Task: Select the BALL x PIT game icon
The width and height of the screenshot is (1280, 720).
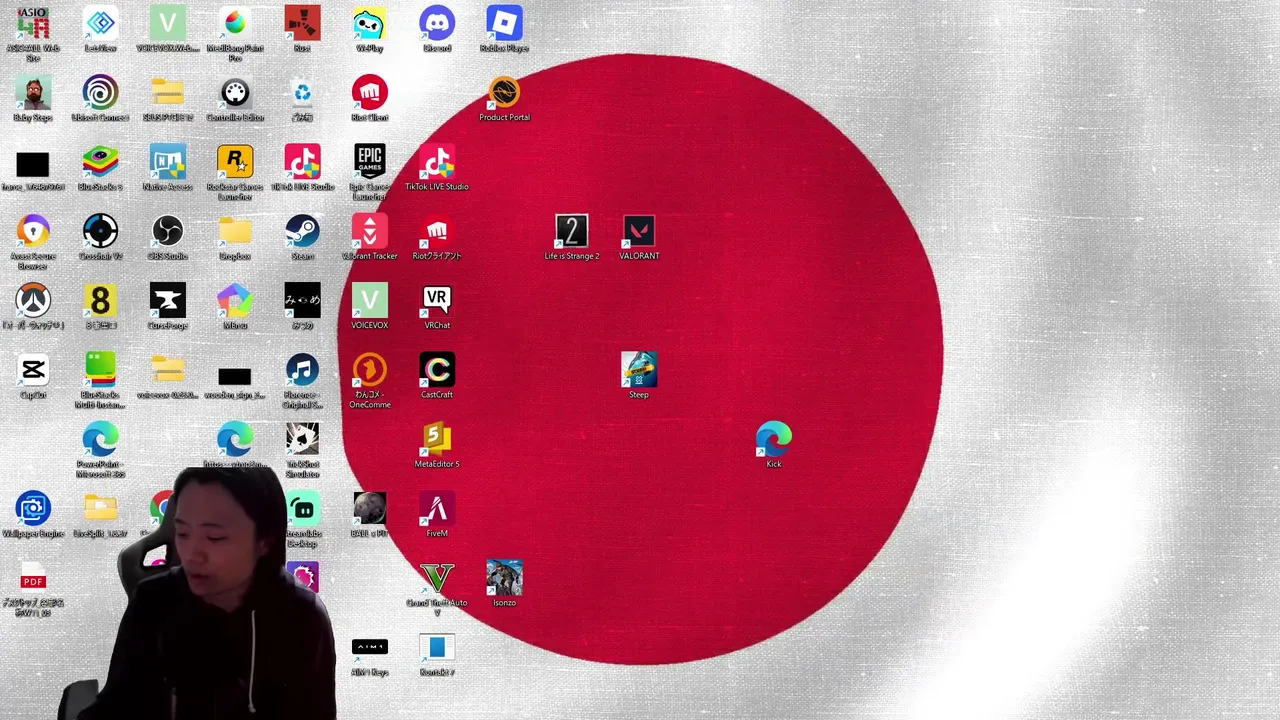Action: (x=369, y=508)
